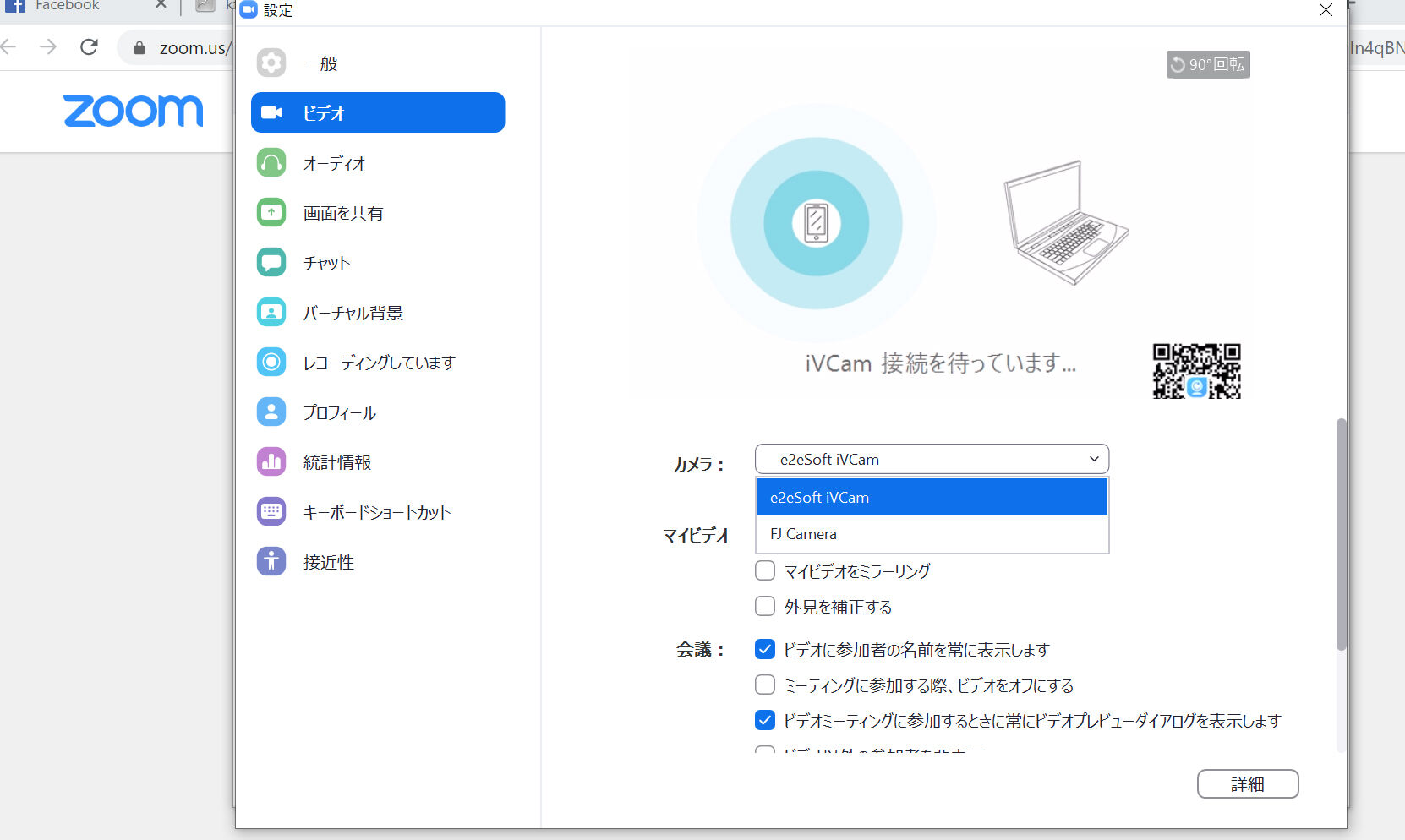Click the カメラ： label
This screenshot has width=1405, height=840.
click(699, 464)
